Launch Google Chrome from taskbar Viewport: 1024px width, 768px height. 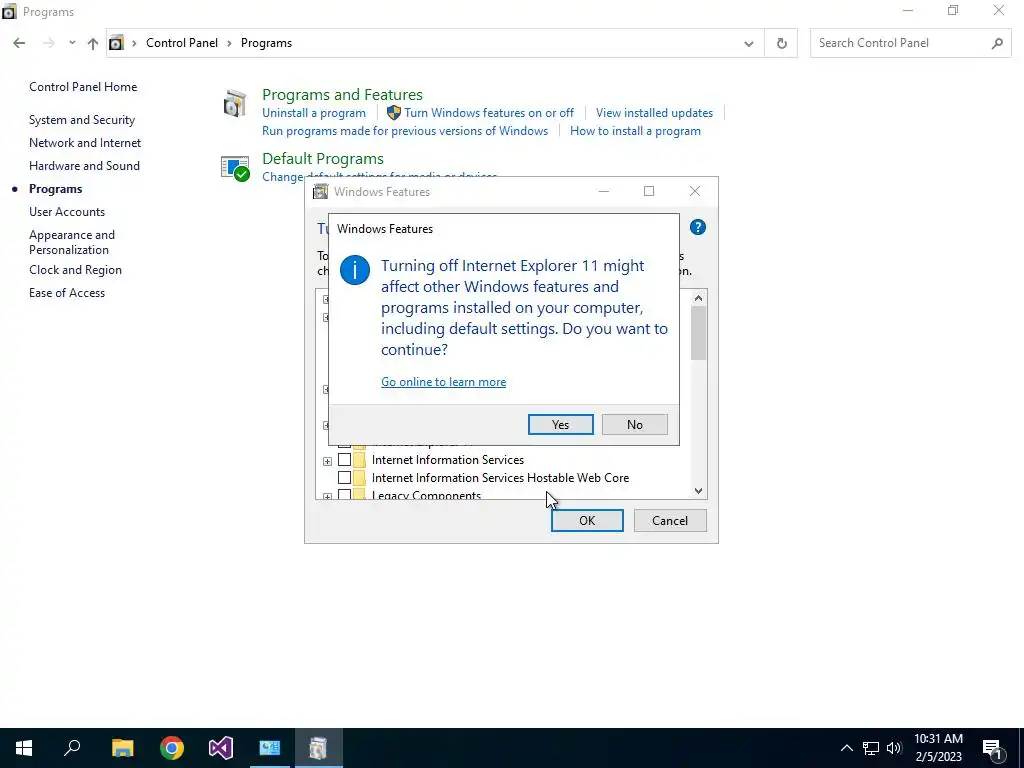coord(172,748)
